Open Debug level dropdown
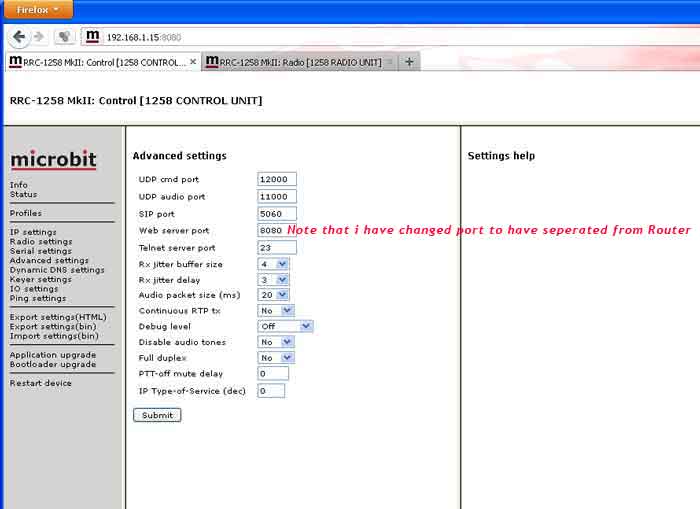This screenshot has height=509, width=700. point(285,326)
